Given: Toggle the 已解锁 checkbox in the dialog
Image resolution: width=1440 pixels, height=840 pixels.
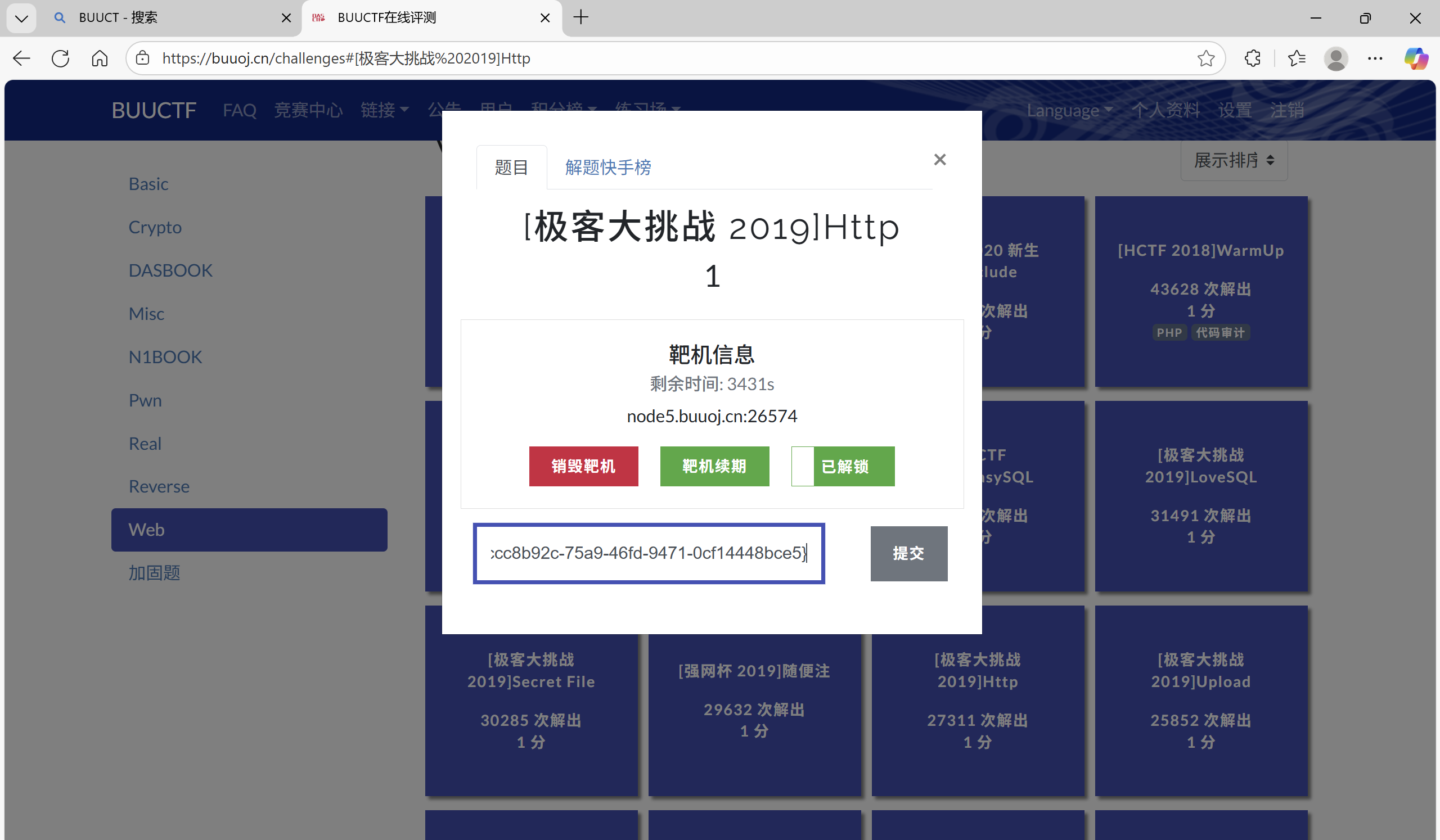Looking at the screenshot, I should (x=802, y=466).
